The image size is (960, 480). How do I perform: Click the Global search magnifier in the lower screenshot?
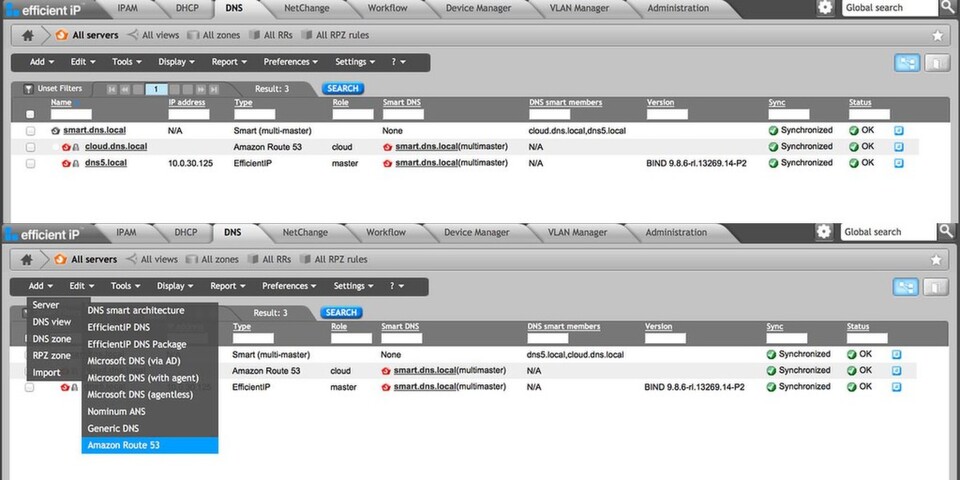[x=947, y=231]
